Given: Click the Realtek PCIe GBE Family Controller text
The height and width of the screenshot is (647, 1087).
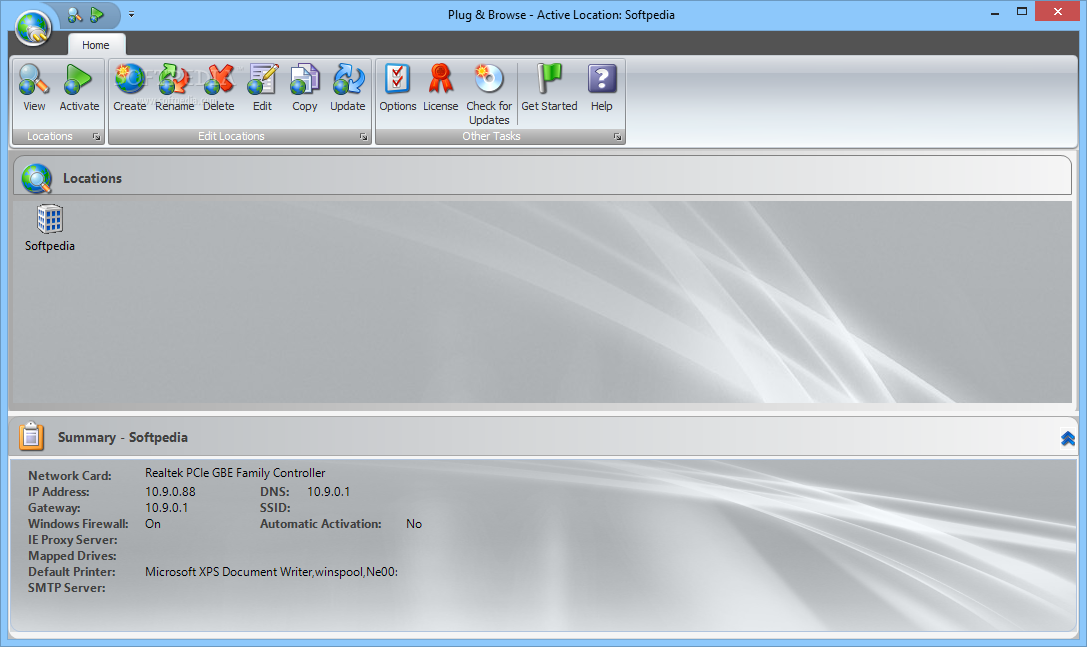Looking at the screenshot, I should (x=235, y=473).
